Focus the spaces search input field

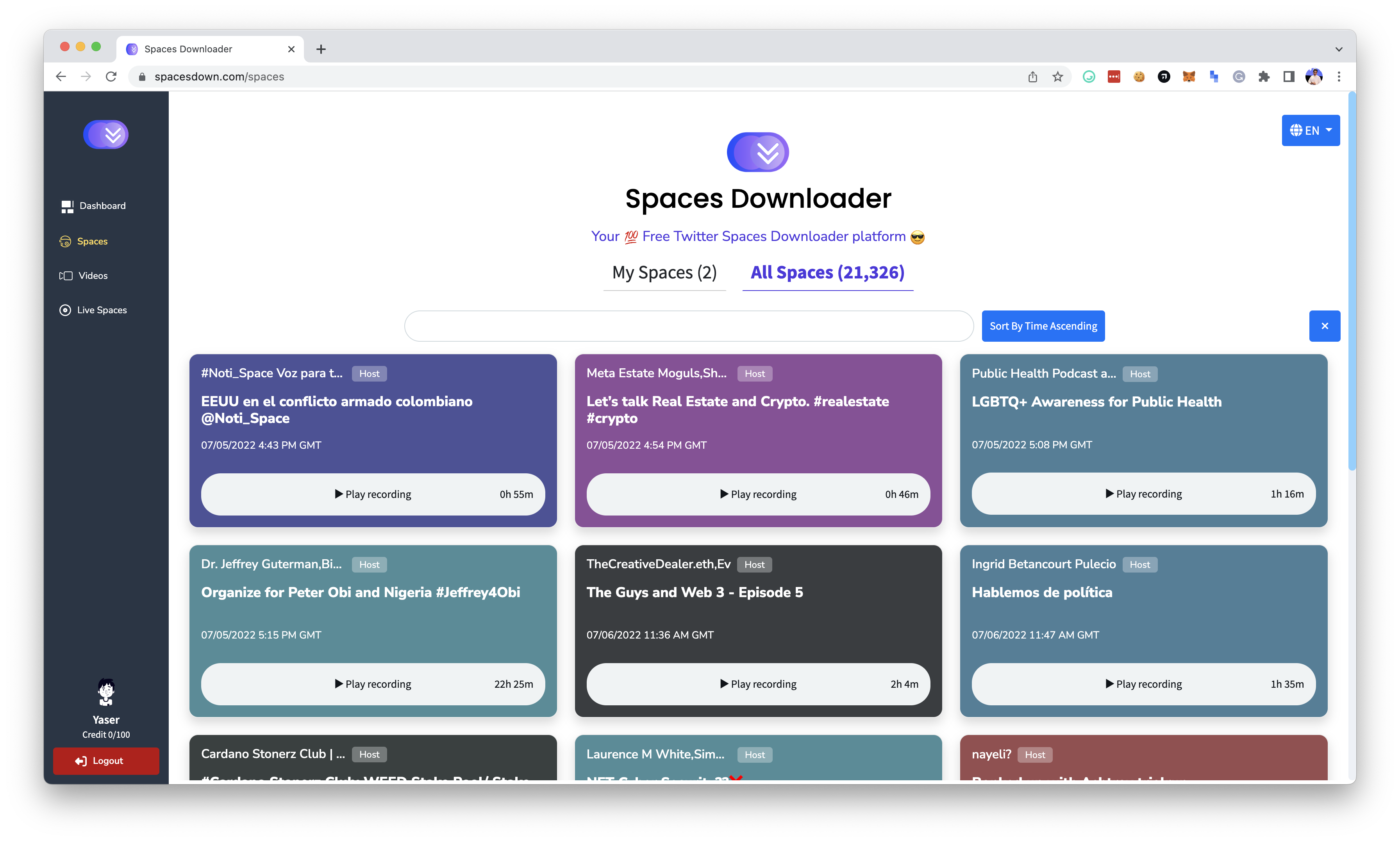[688, 326]
